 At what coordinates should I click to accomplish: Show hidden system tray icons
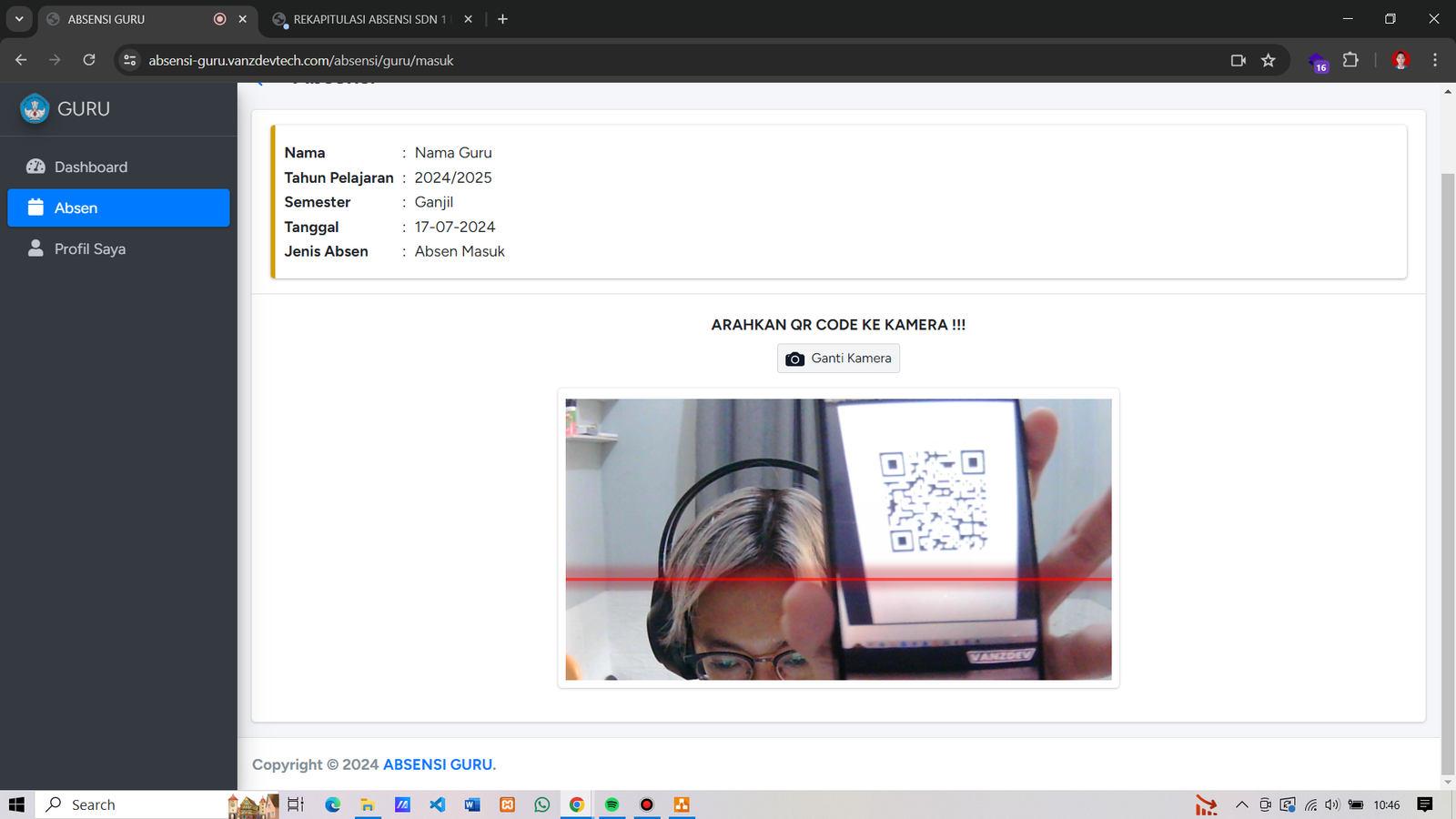coord(1241,804)
